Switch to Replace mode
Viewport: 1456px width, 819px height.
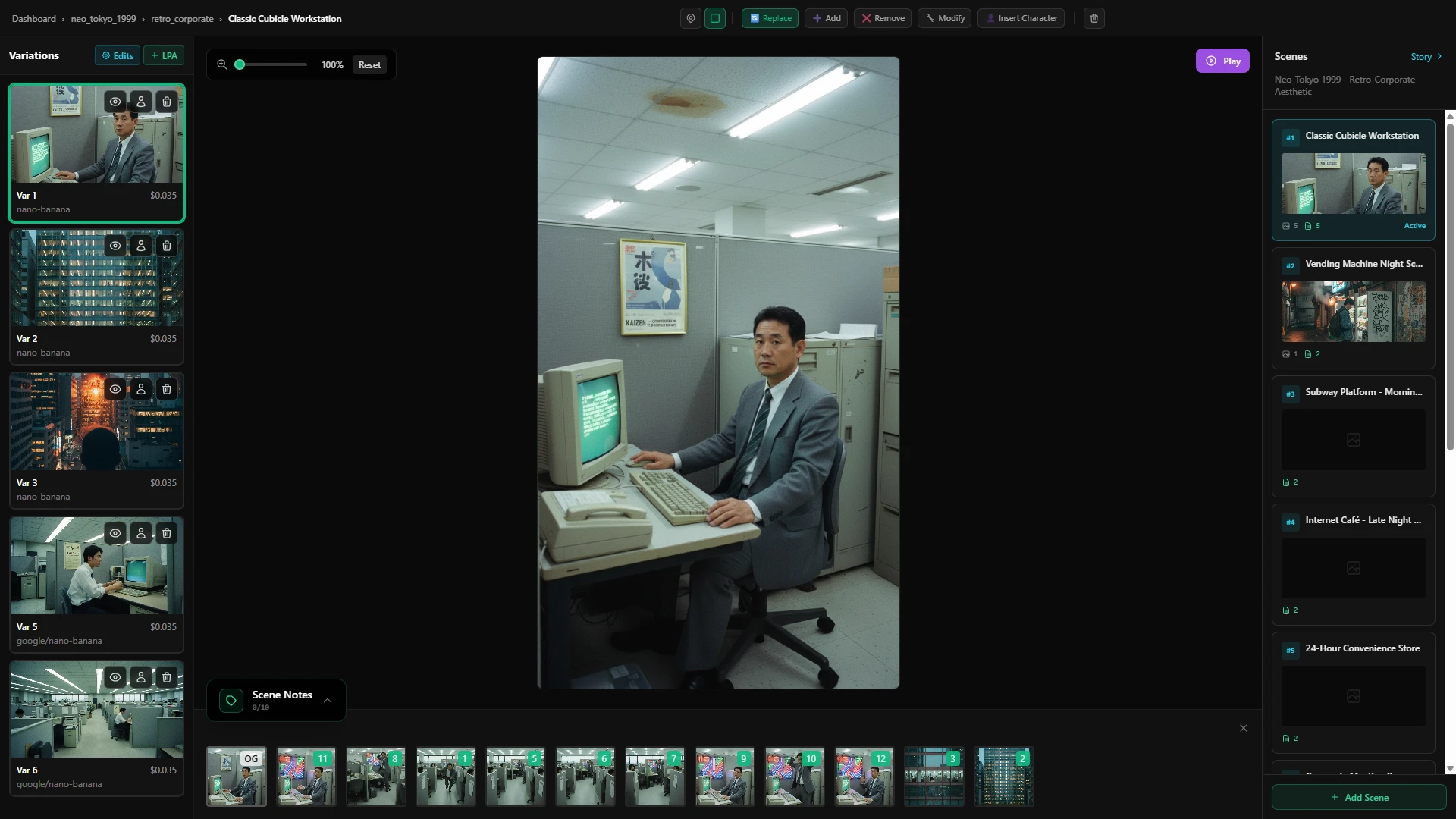[x=770, y=18]
